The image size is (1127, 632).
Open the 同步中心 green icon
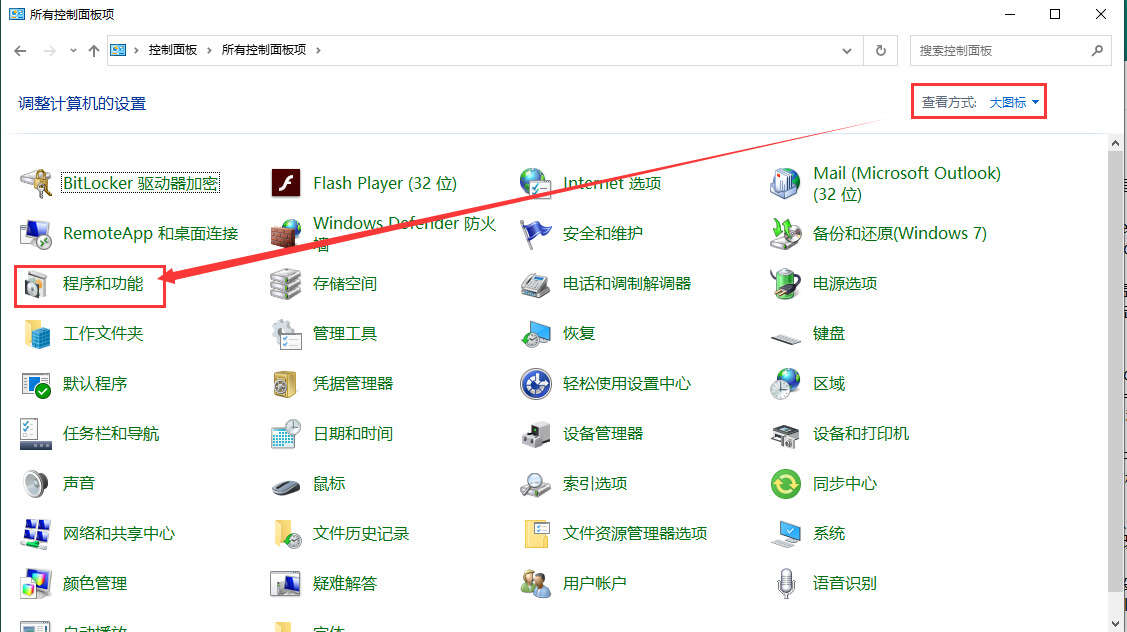[x=785, y=484]
